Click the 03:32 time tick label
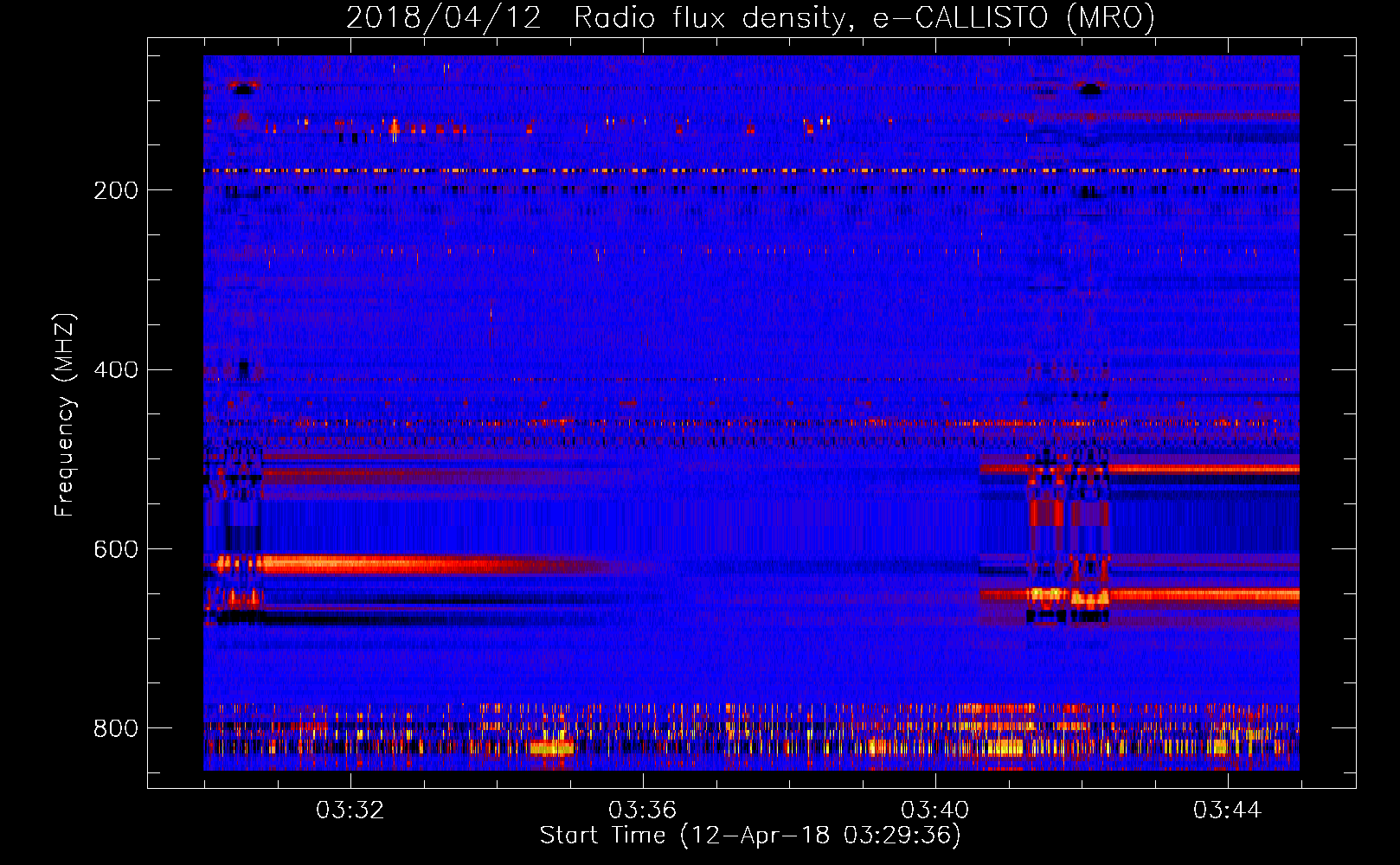1400x865 pixels. tap(350, 811)
